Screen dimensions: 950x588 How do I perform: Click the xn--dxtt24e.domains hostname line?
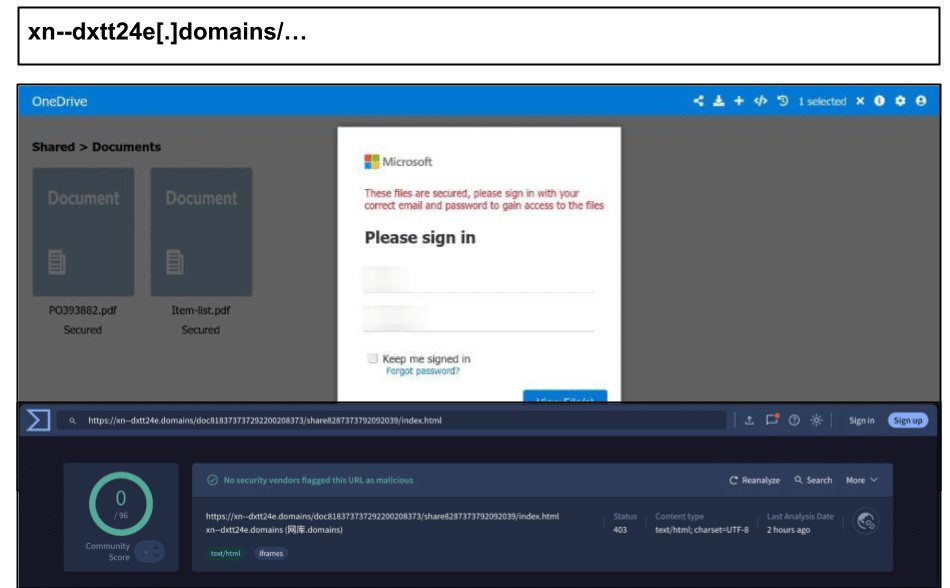(x=274, y=530)
